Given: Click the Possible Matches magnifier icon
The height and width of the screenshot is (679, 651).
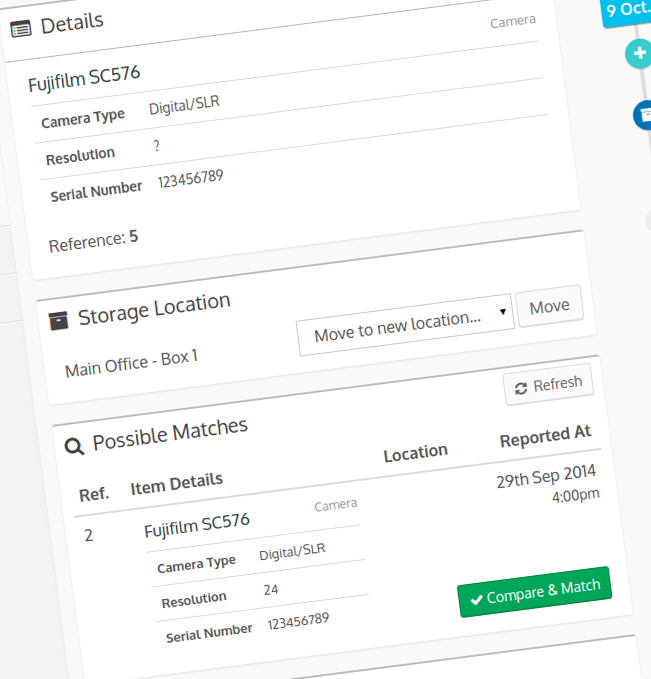Looking at the screenshot, I should 74,446.
